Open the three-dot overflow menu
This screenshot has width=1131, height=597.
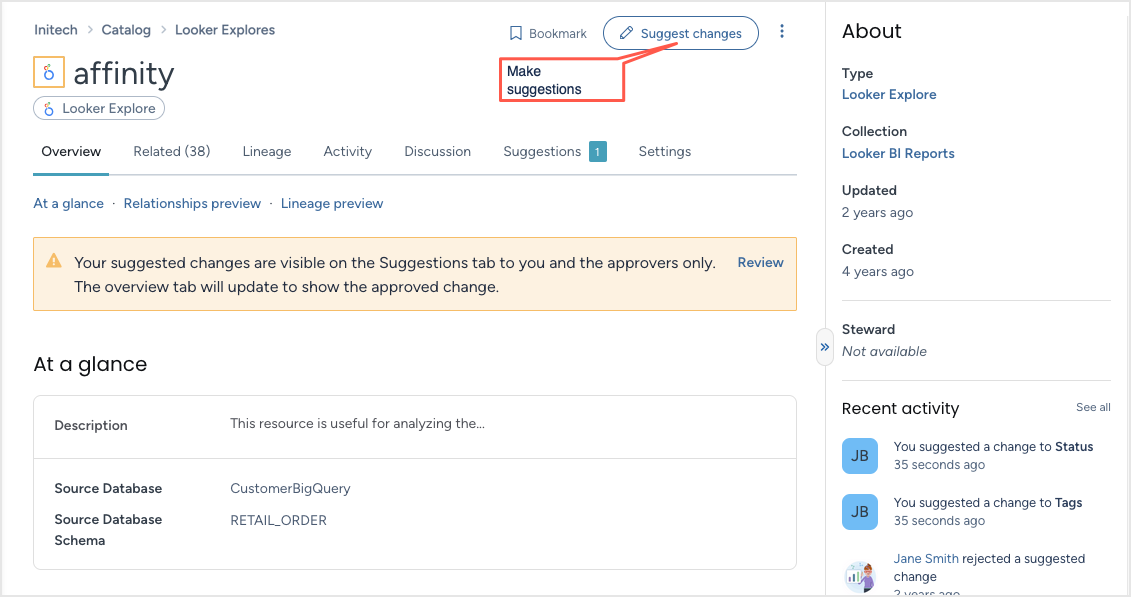[782, 31]
